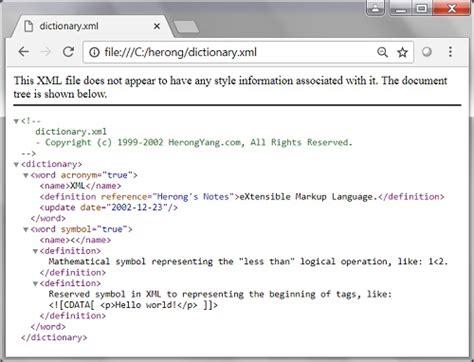Open the Chrome user profile button
Screen dimensions: 474x362
tap(375, 8)
